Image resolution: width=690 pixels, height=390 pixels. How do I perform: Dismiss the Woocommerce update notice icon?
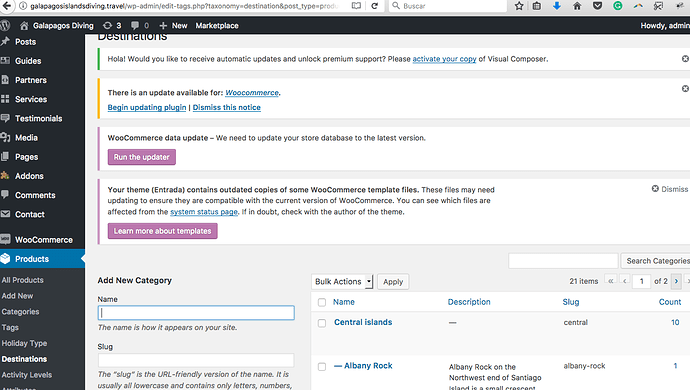pos(685,88)
